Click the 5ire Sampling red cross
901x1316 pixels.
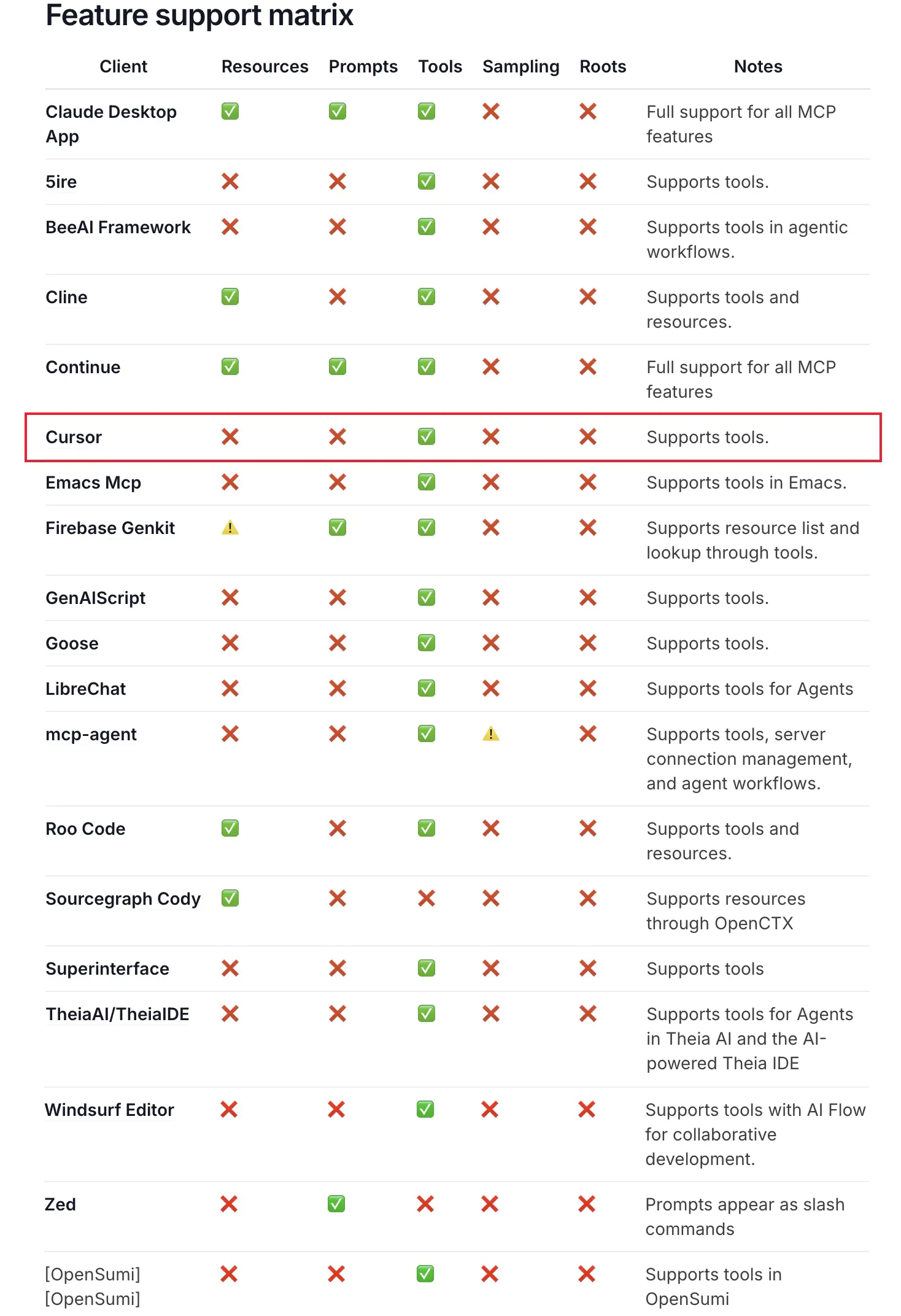coord(491,182)
